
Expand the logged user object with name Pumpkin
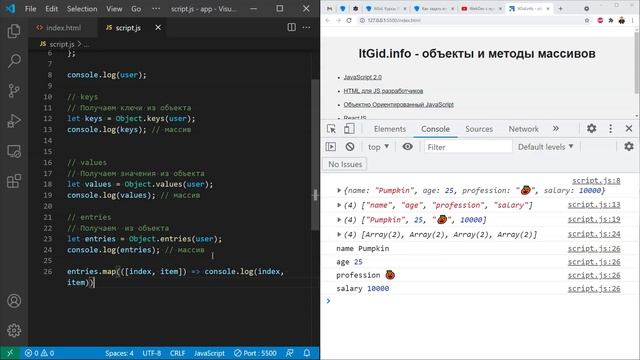339,190
